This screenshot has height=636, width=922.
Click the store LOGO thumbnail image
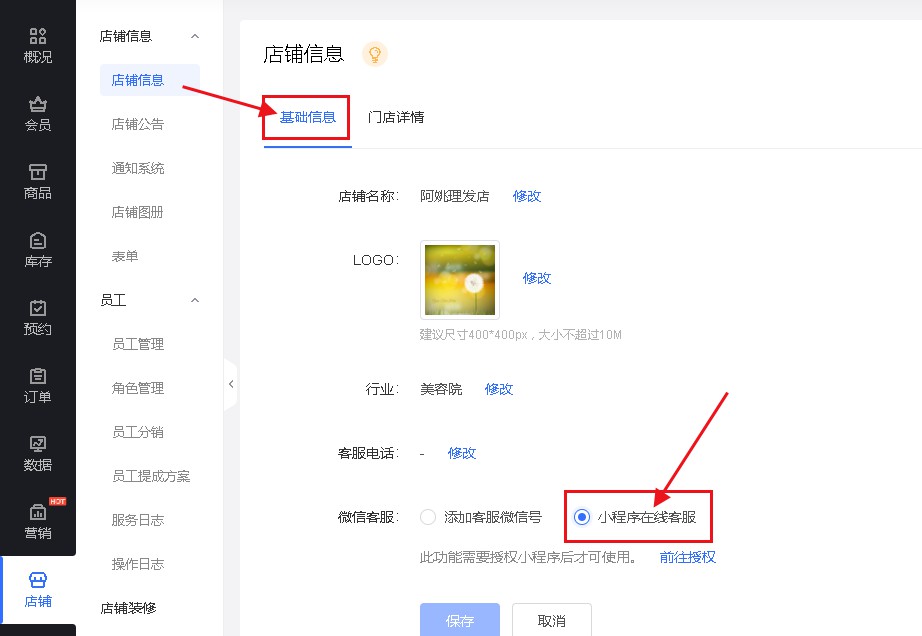coord(460,280)
